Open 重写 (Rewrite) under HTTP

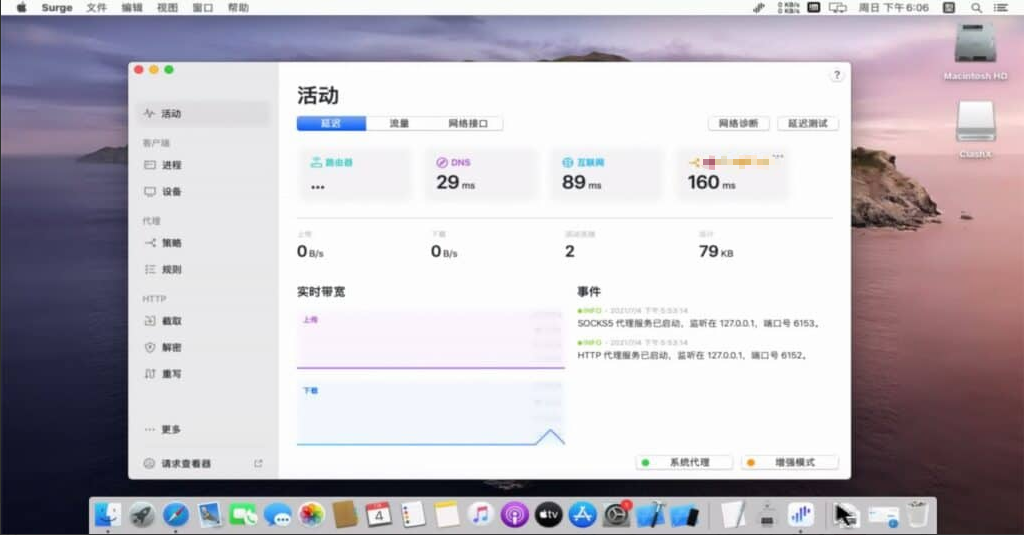171,373
